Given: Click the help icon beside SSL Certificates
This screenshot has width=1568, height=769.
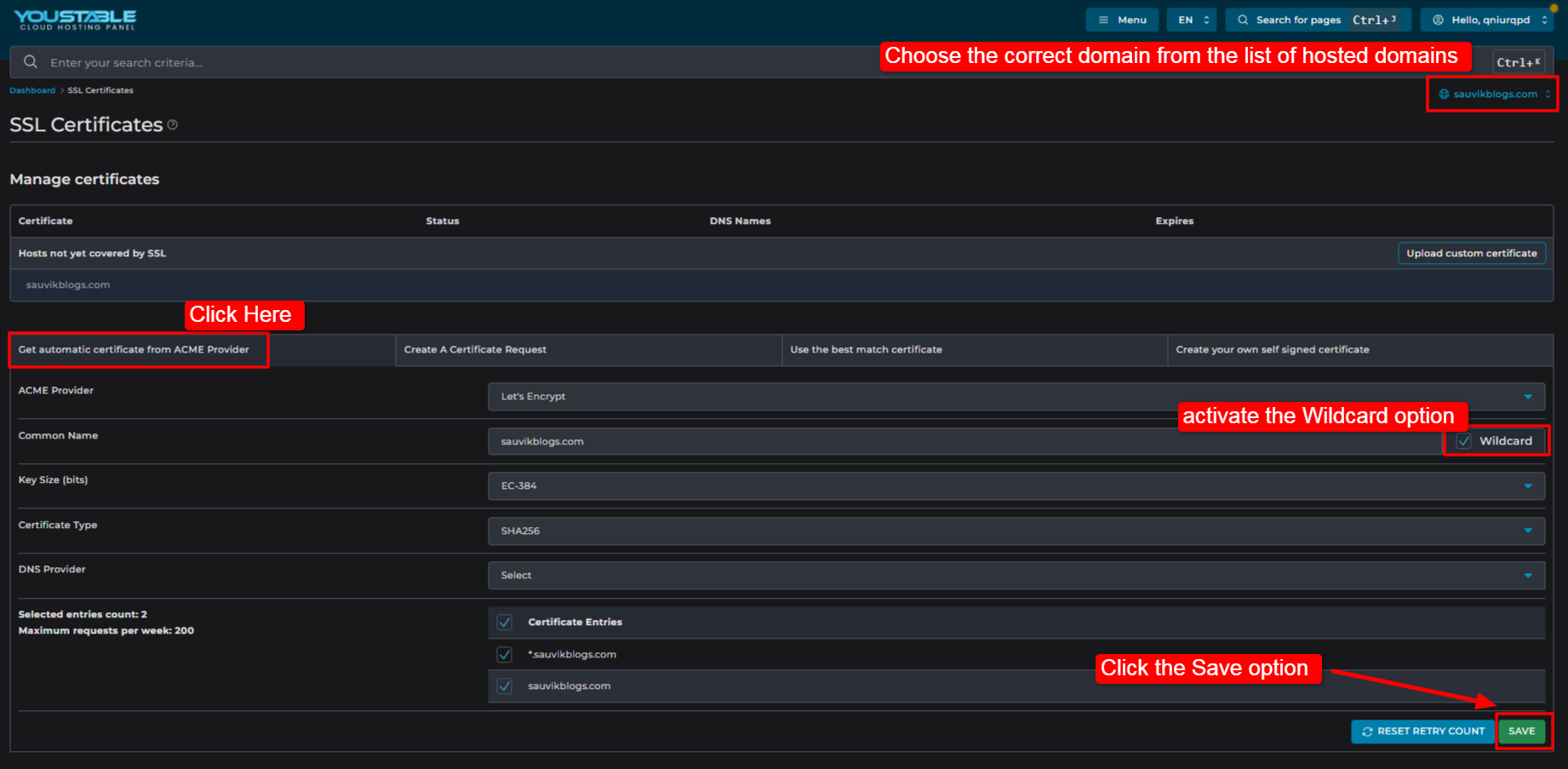Looking at the screenshot, I should [x=173, y=124].
